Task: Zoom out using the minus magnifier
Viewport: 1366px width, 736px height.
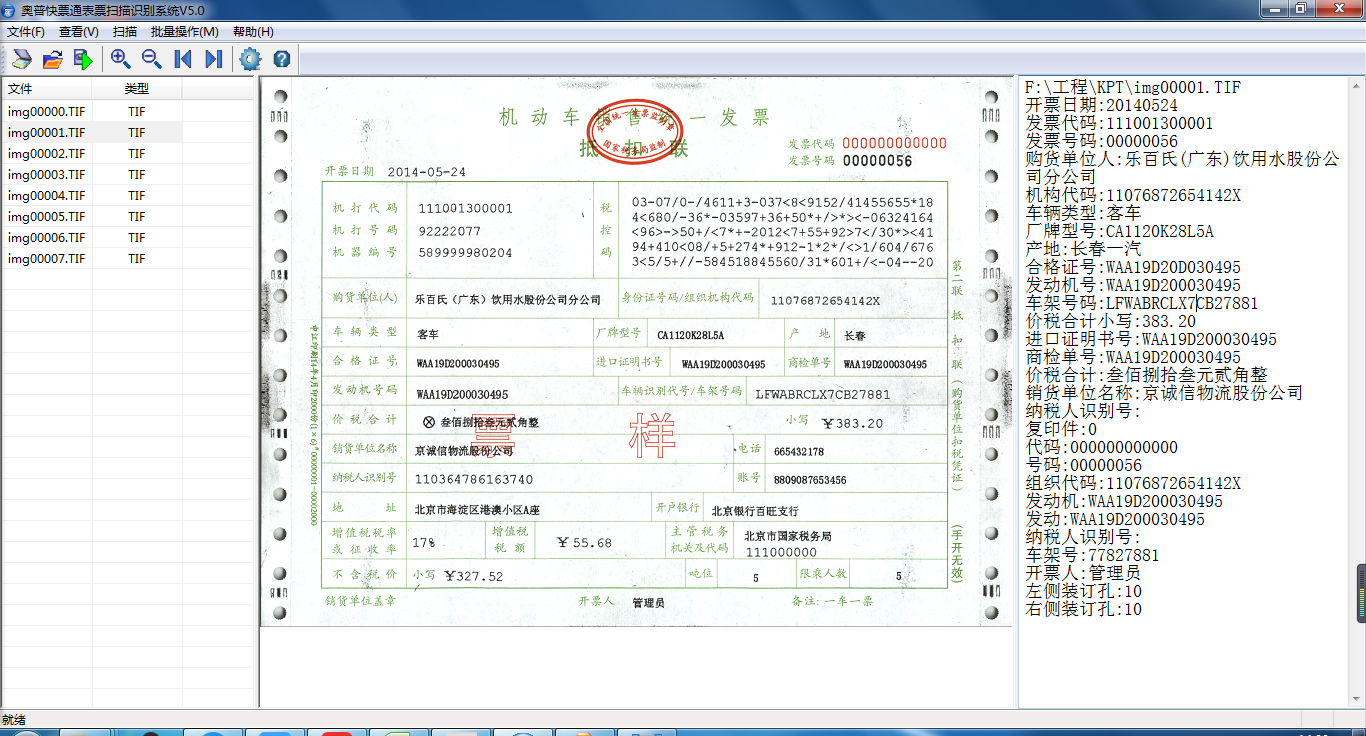Action: tap(152, 59)
